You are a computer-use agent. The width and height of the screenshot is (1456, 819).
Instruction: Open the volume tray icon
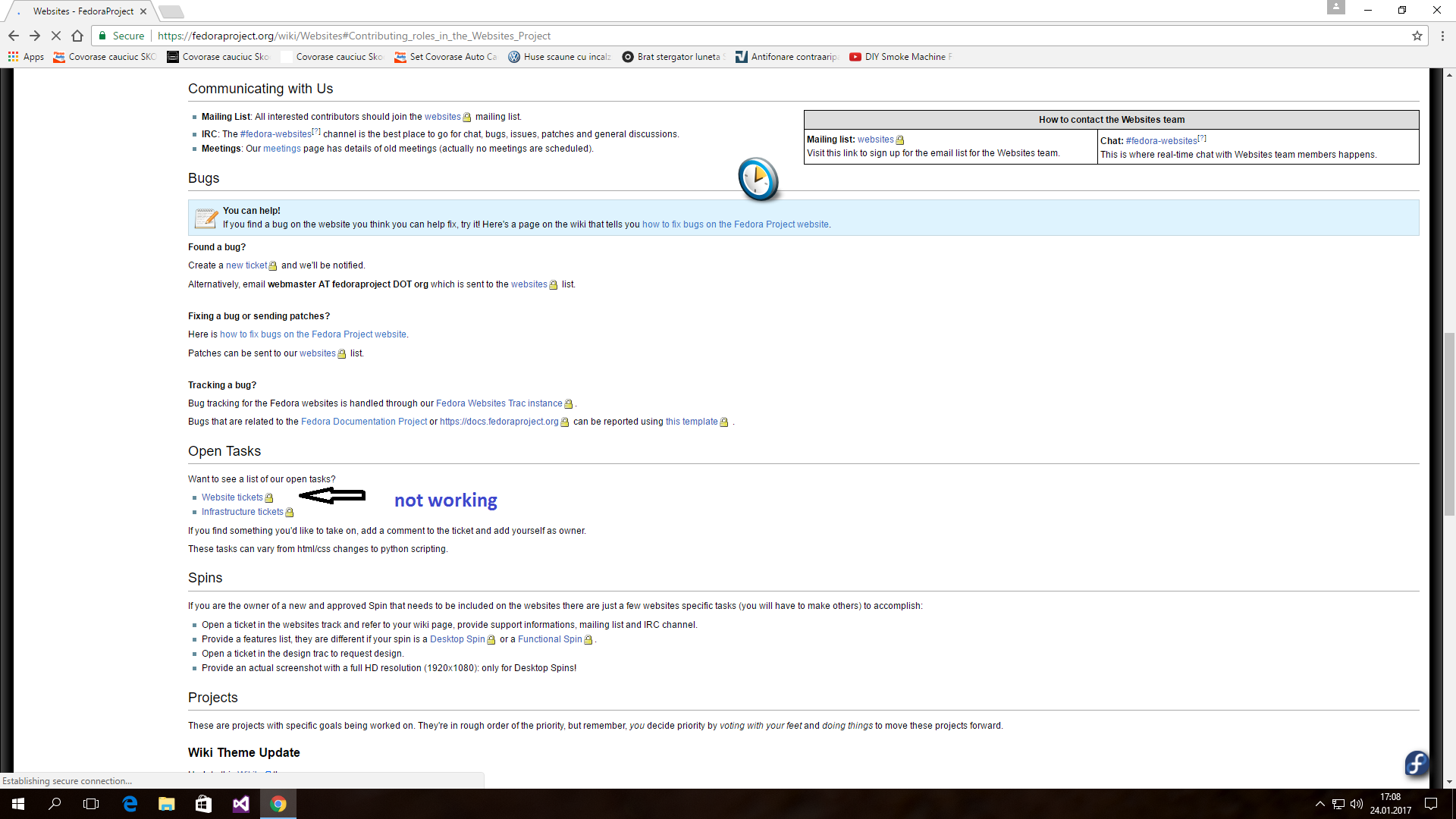1357,804
